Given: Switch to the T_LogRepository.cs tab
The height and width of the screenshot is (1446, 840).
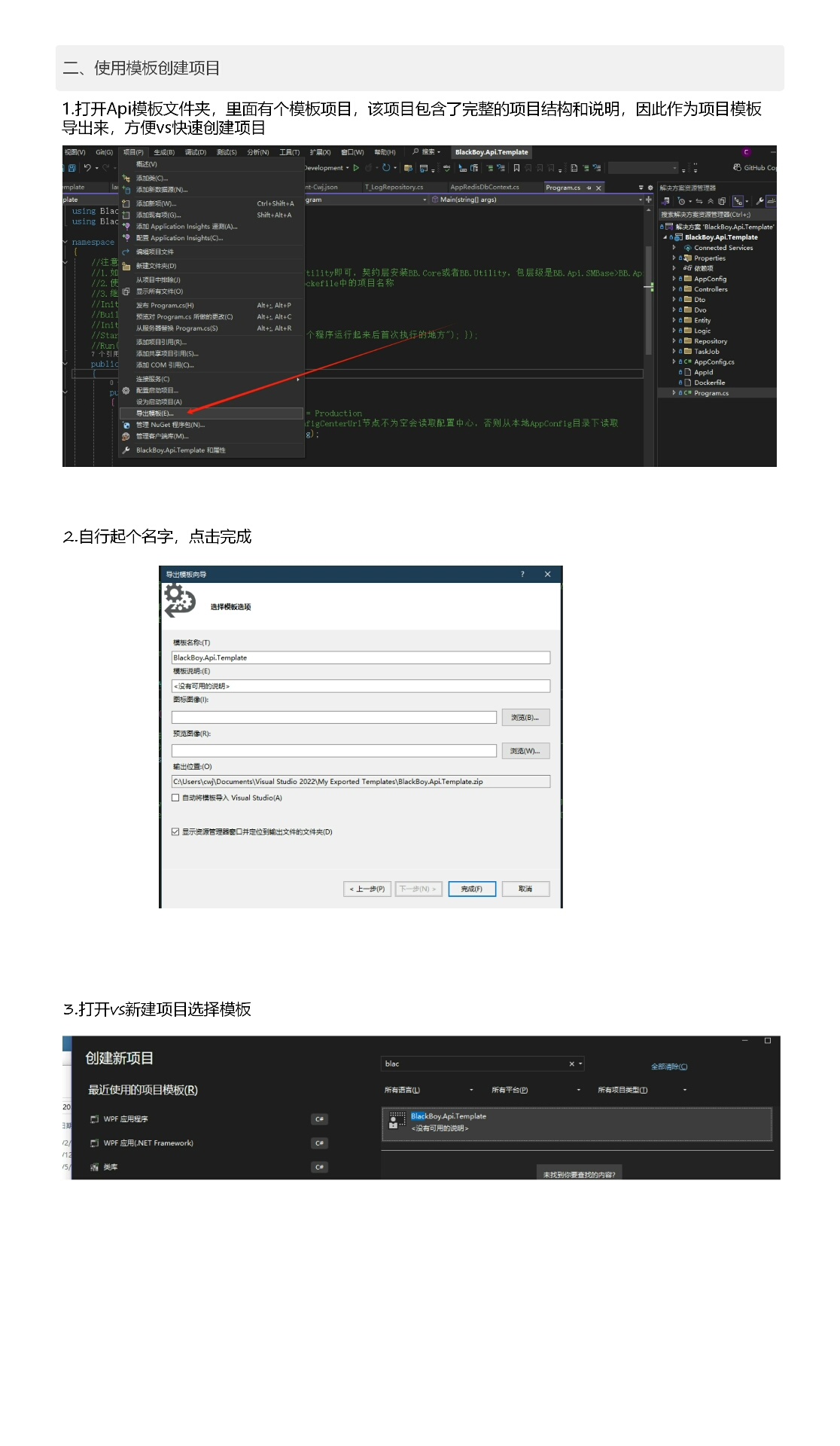Looking at the screenshot, I should pyautogui.click(x=394, y=188).
